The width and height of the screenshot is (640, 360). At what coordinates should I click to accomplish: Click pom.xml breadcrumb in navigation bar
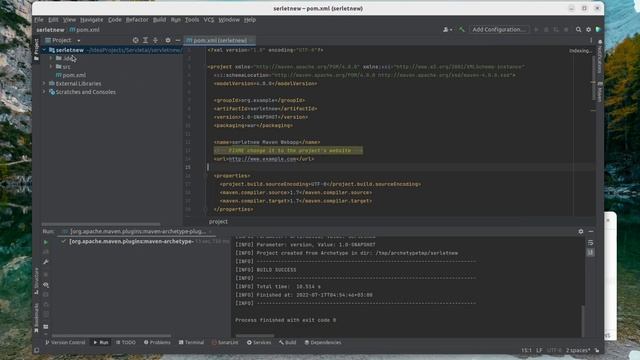[84, 30]
